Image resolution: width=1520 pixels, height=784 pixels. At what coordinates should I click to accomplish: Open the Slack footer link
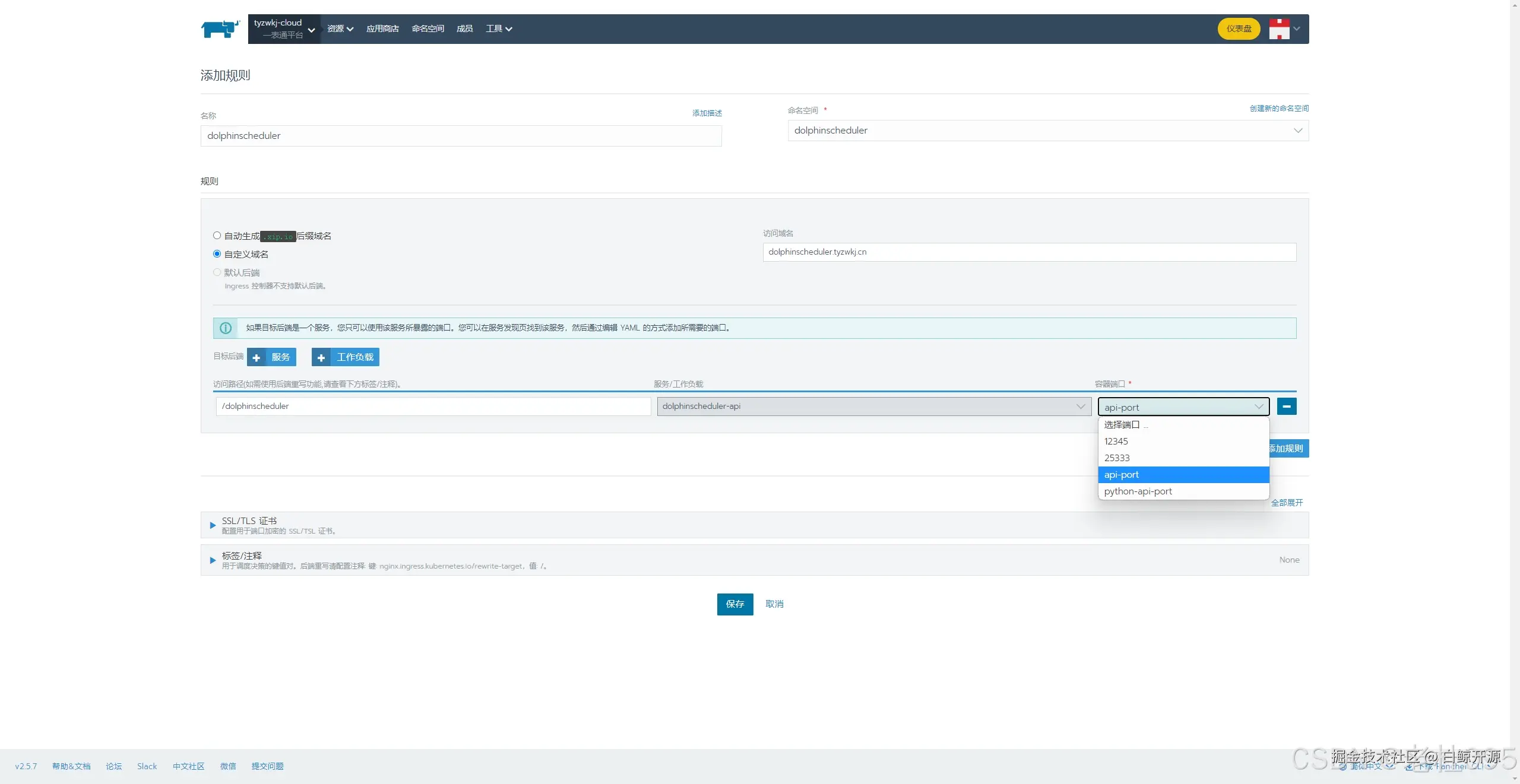(147, 766)
